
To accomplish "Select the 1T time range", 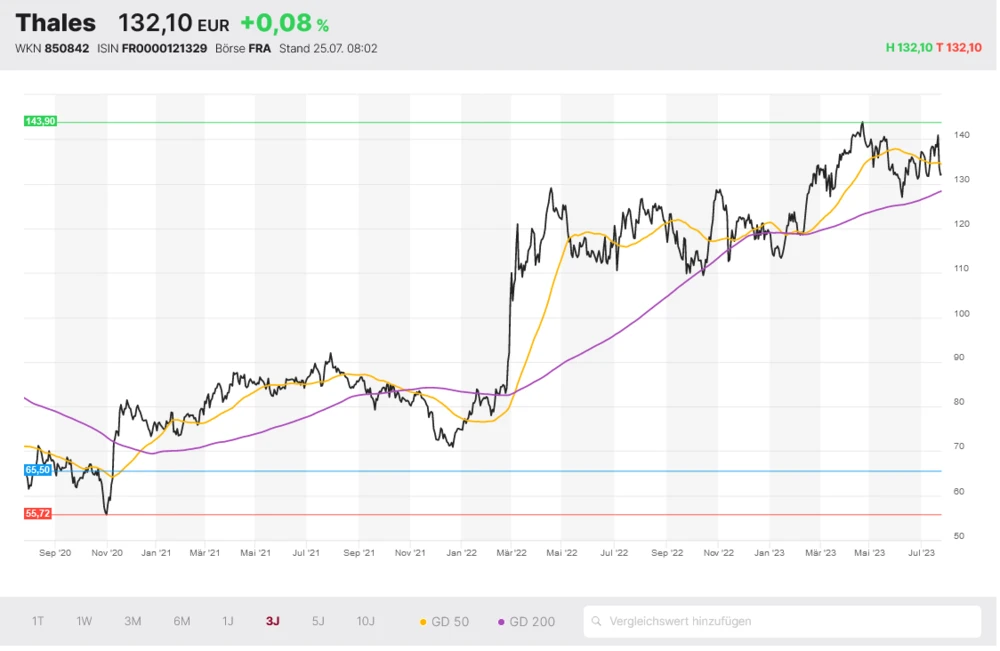I will click(x=38, y=621).
